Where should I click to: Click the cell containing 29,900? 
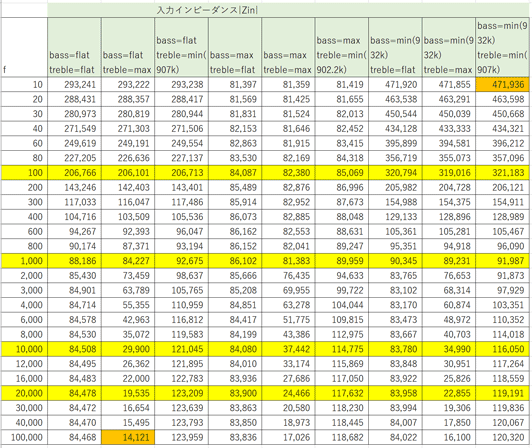tap(128, 349)
